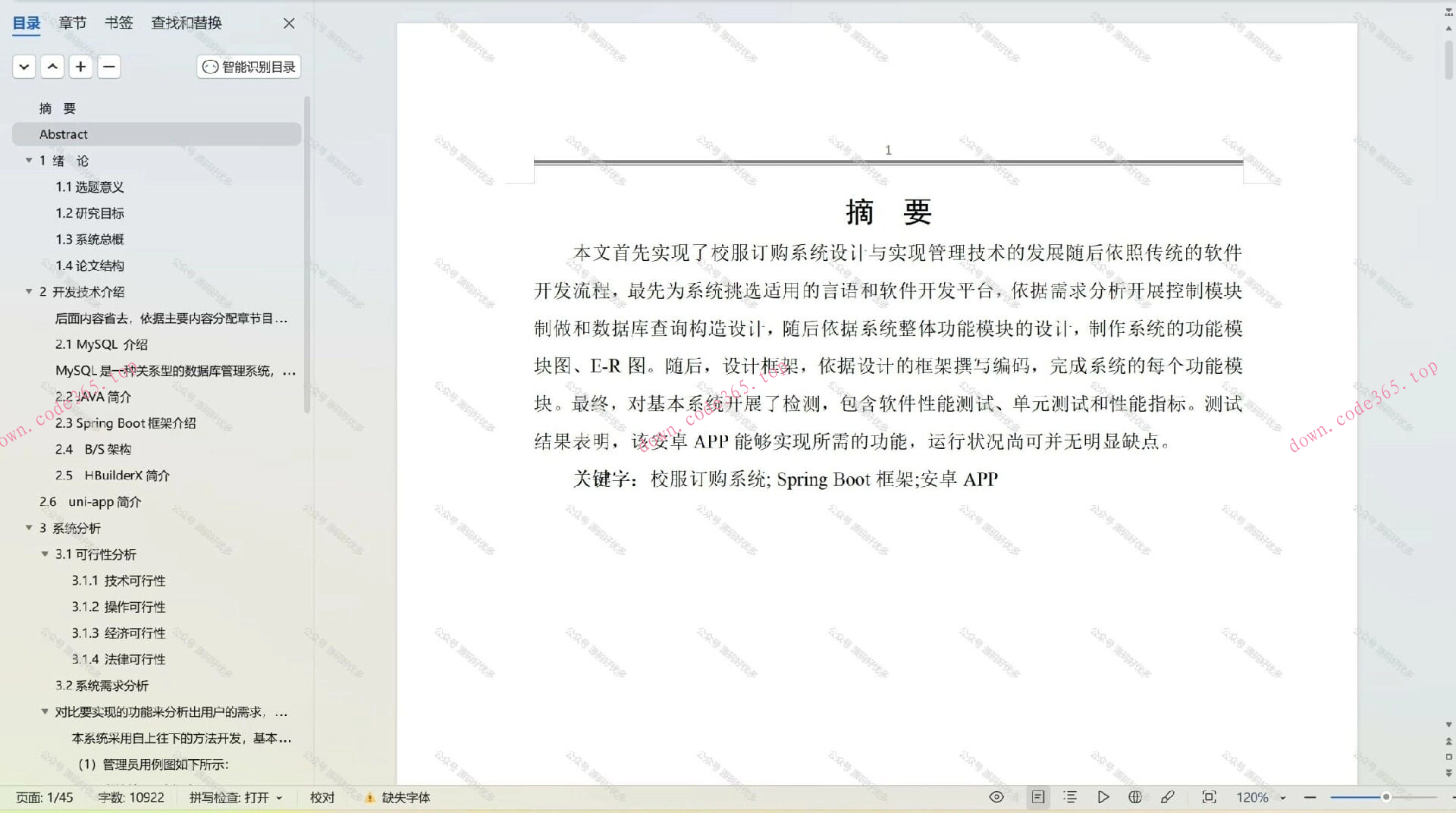Collapse the 1 绪论 chapter
1456x813 pixels.
pos(29,160)
